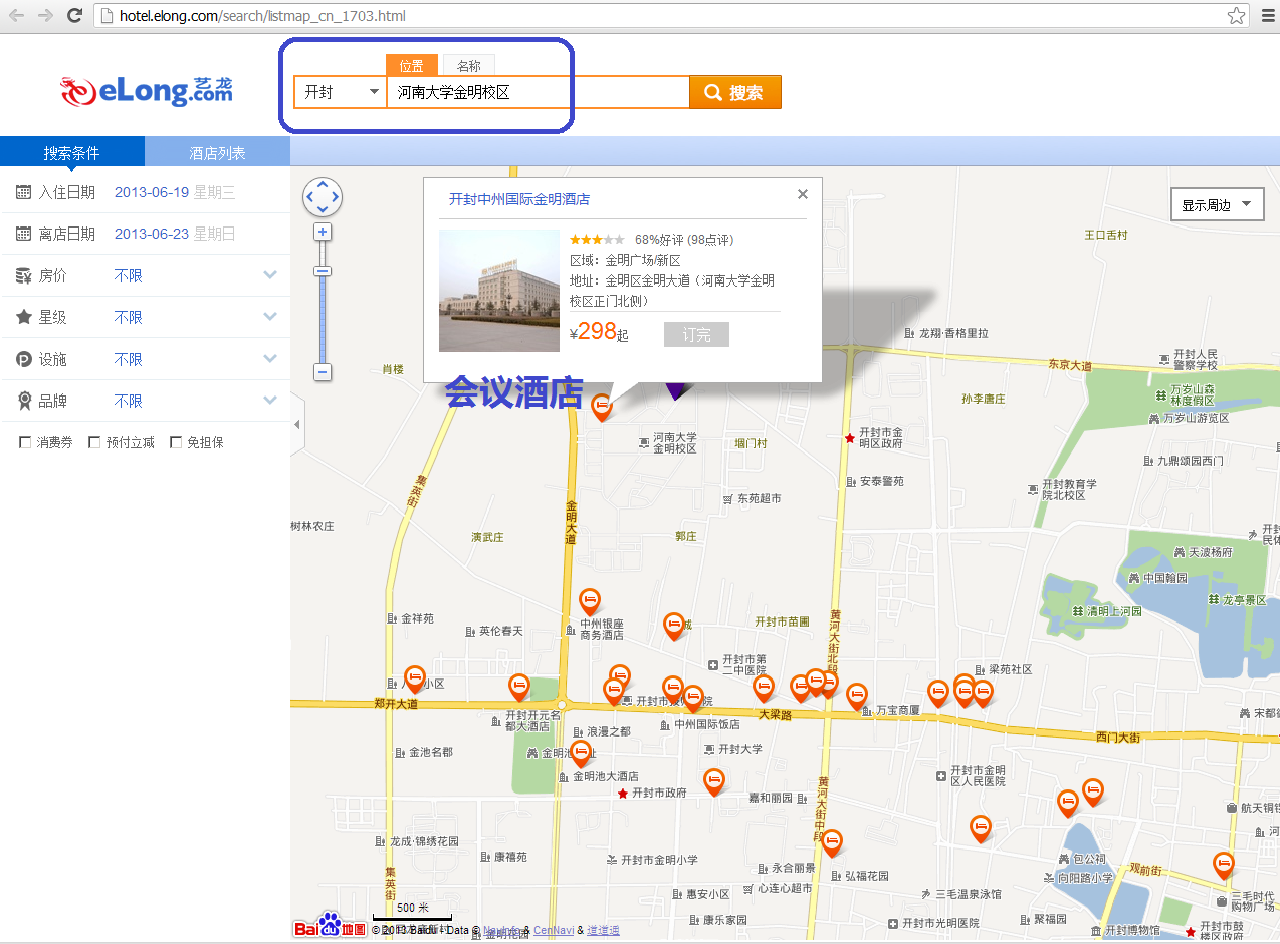Click the check-out date calendar icon
The width and height of the screenshot is (1280, 944).
point(24,234)
